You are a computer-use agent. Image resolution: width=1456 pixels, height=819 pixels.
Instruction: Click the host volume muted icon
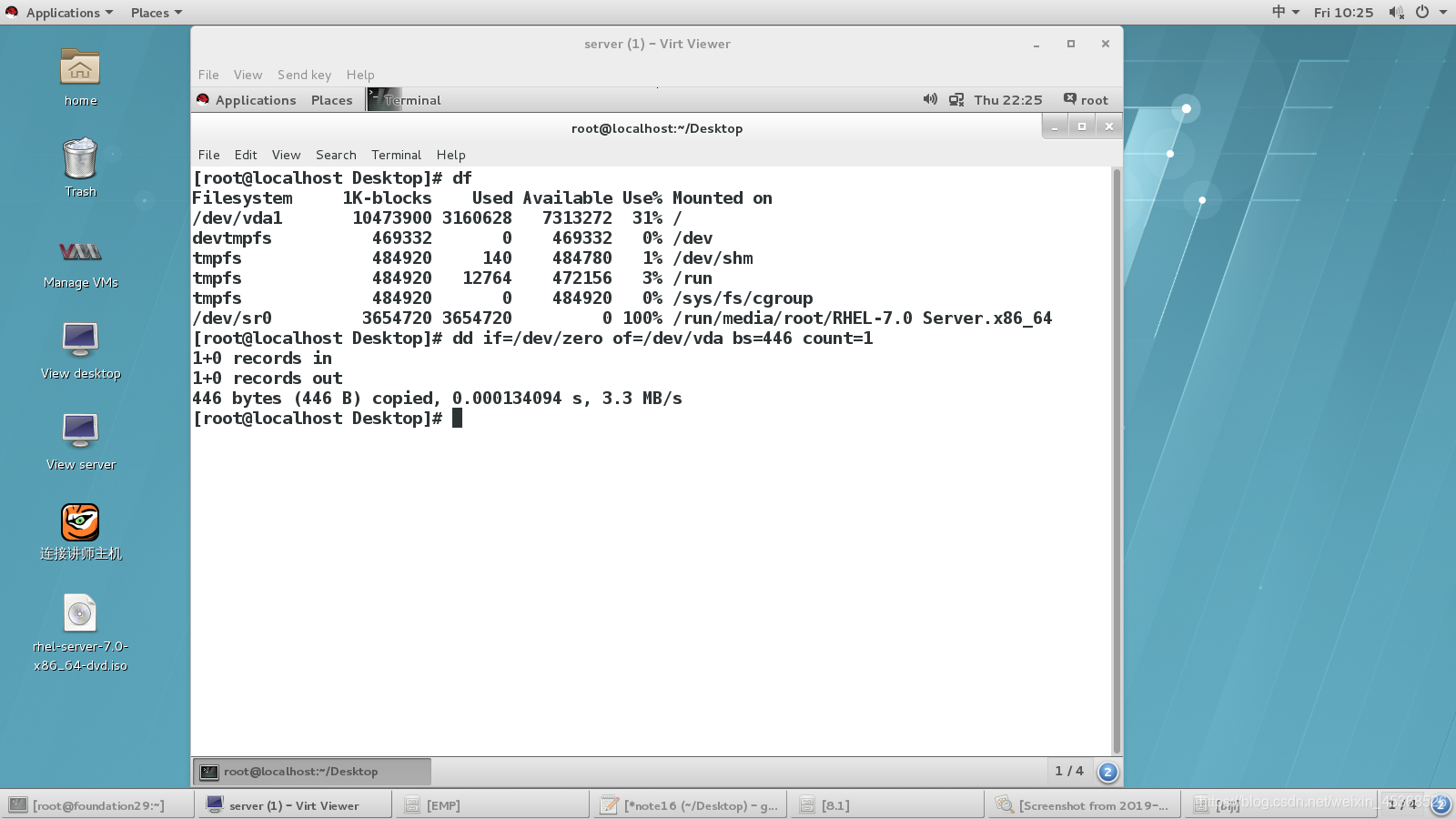pyautogui.click(x=1396, y=13)
